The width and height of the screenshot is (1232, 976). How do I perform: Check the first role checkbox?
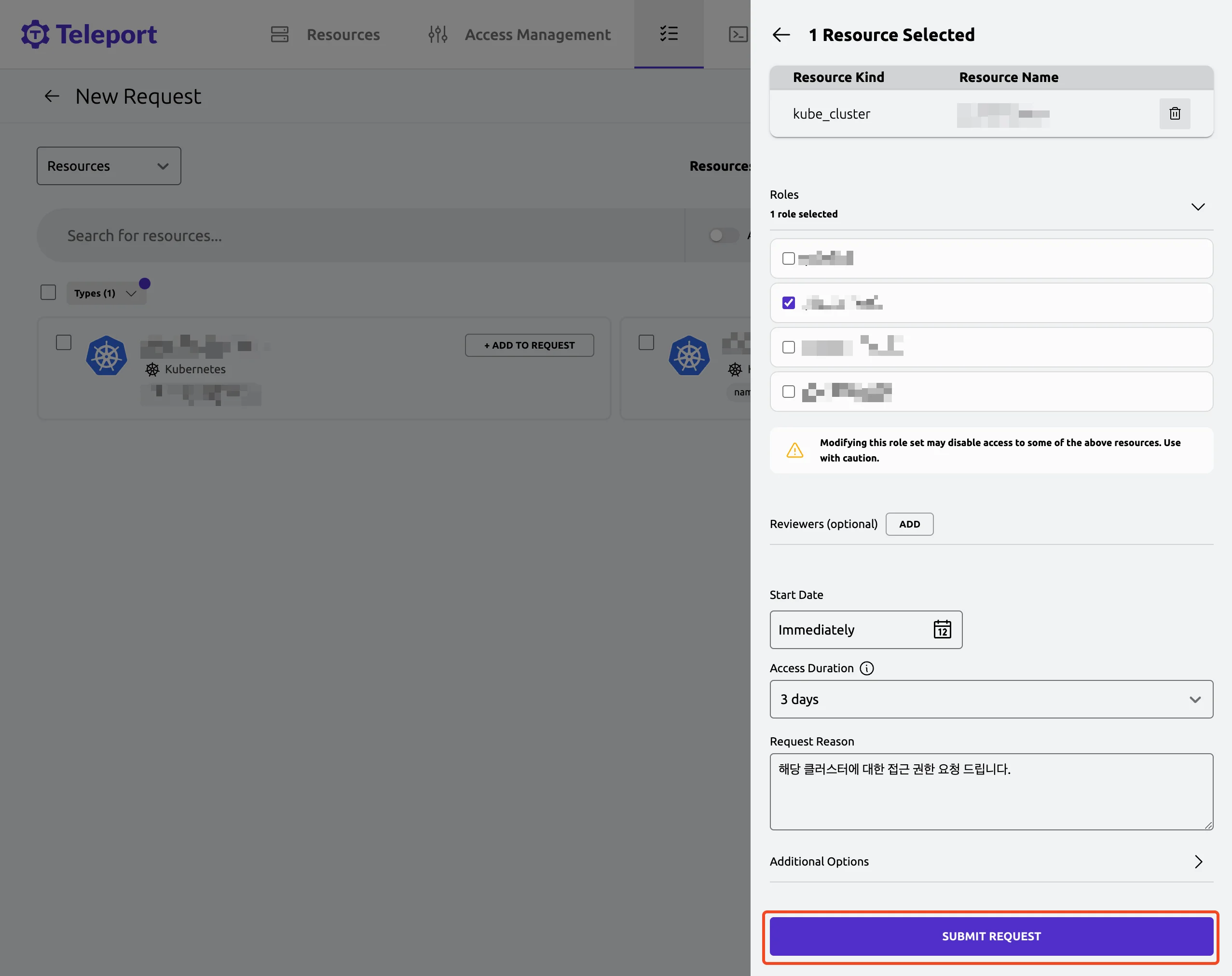click(x=789, y=258)
